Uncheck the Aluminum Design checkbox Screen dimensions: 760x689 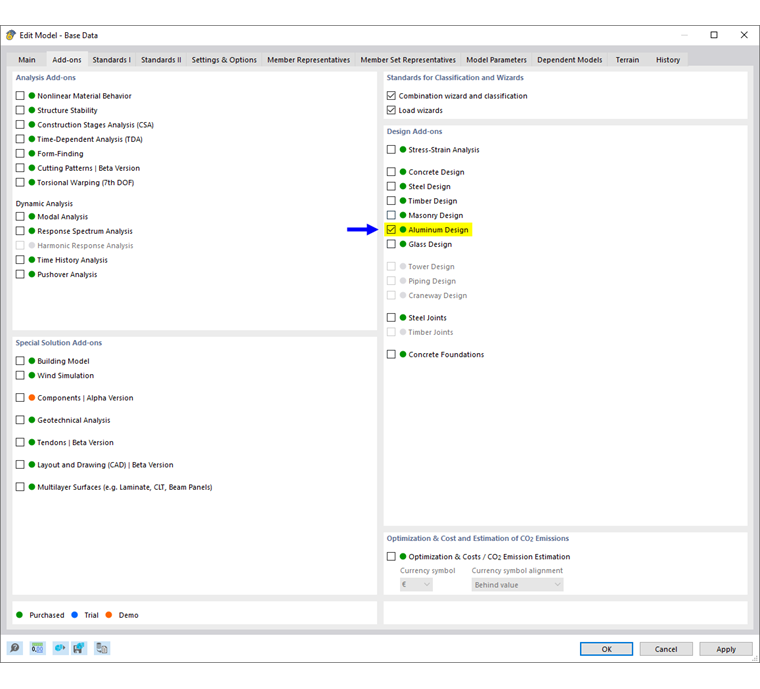(x=391, y=230)
